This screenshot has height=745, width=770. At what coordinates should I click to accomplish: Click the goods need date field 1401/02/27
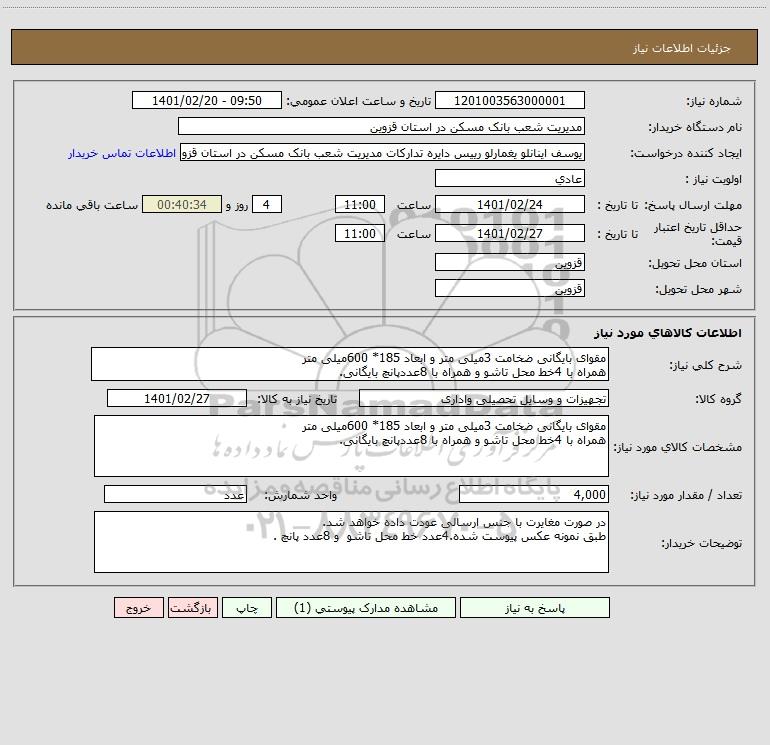pyautogui.click(x=177, y=398)
